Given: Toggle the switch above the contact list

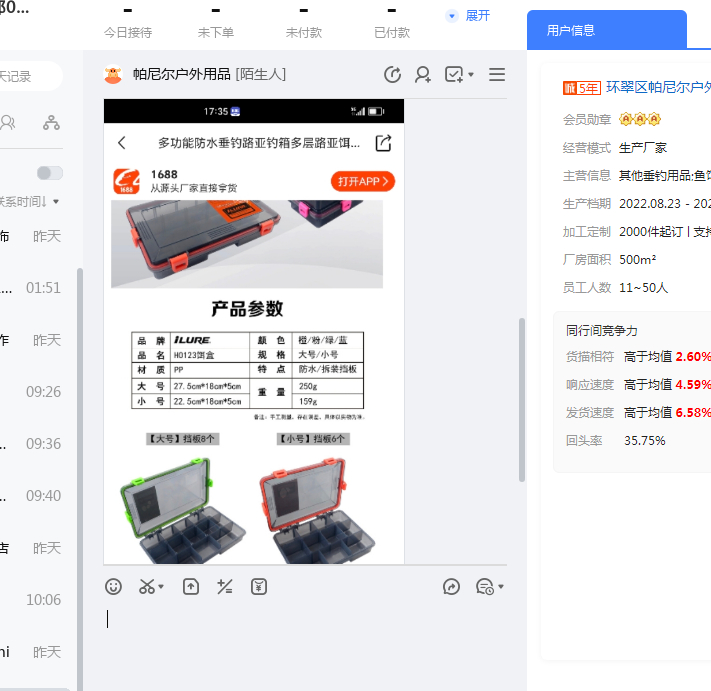Looking at the screenshot, I should [x=50, y=173].
